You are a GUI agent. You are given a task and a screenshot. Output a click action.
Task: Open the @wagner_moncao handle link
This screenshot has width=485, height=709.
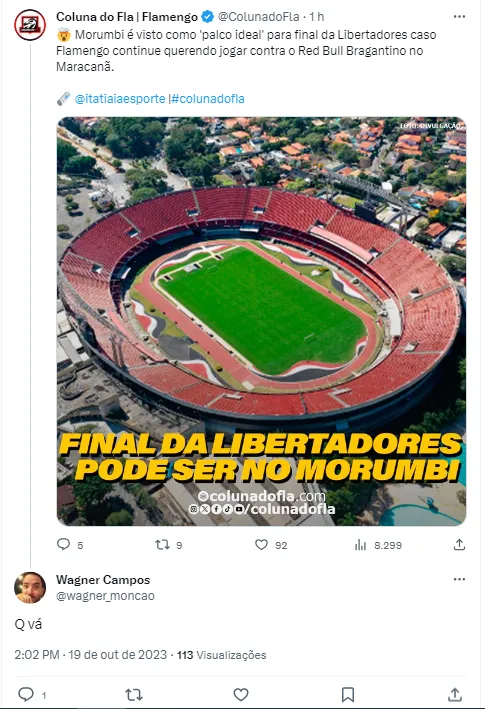click(x=105, y=596)
